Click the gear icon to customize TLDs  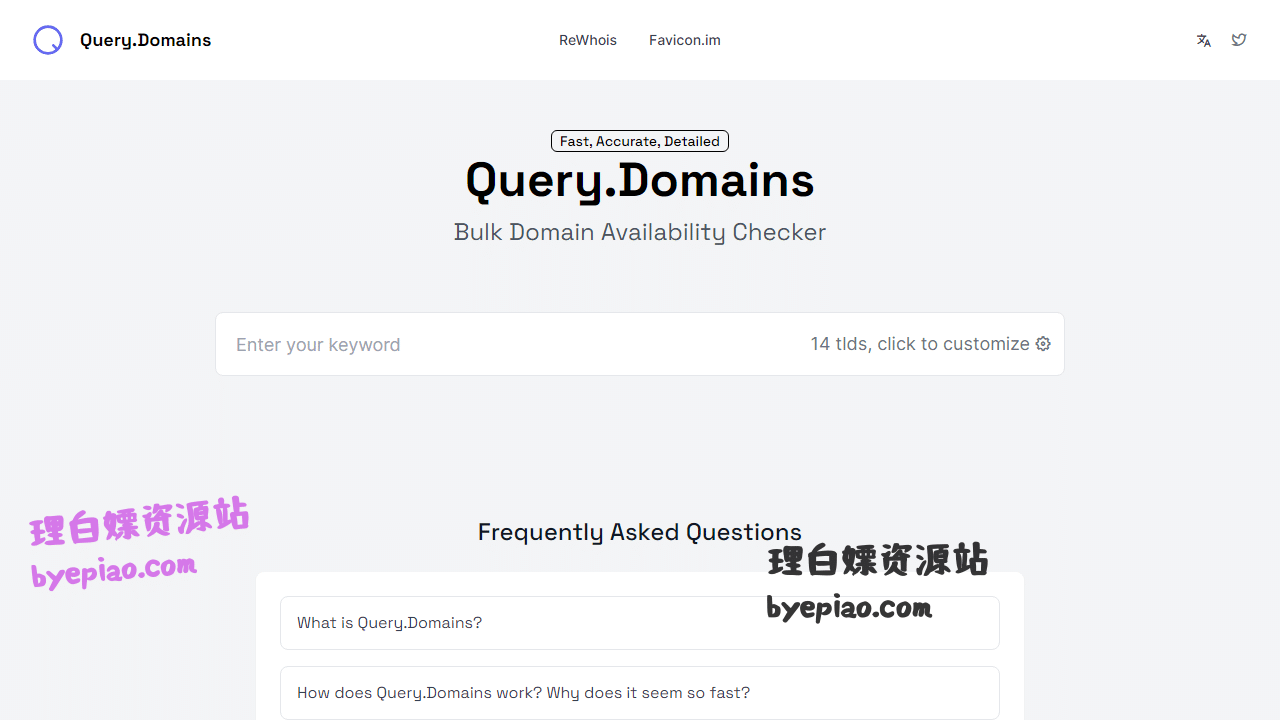[x=1043, y=344]
